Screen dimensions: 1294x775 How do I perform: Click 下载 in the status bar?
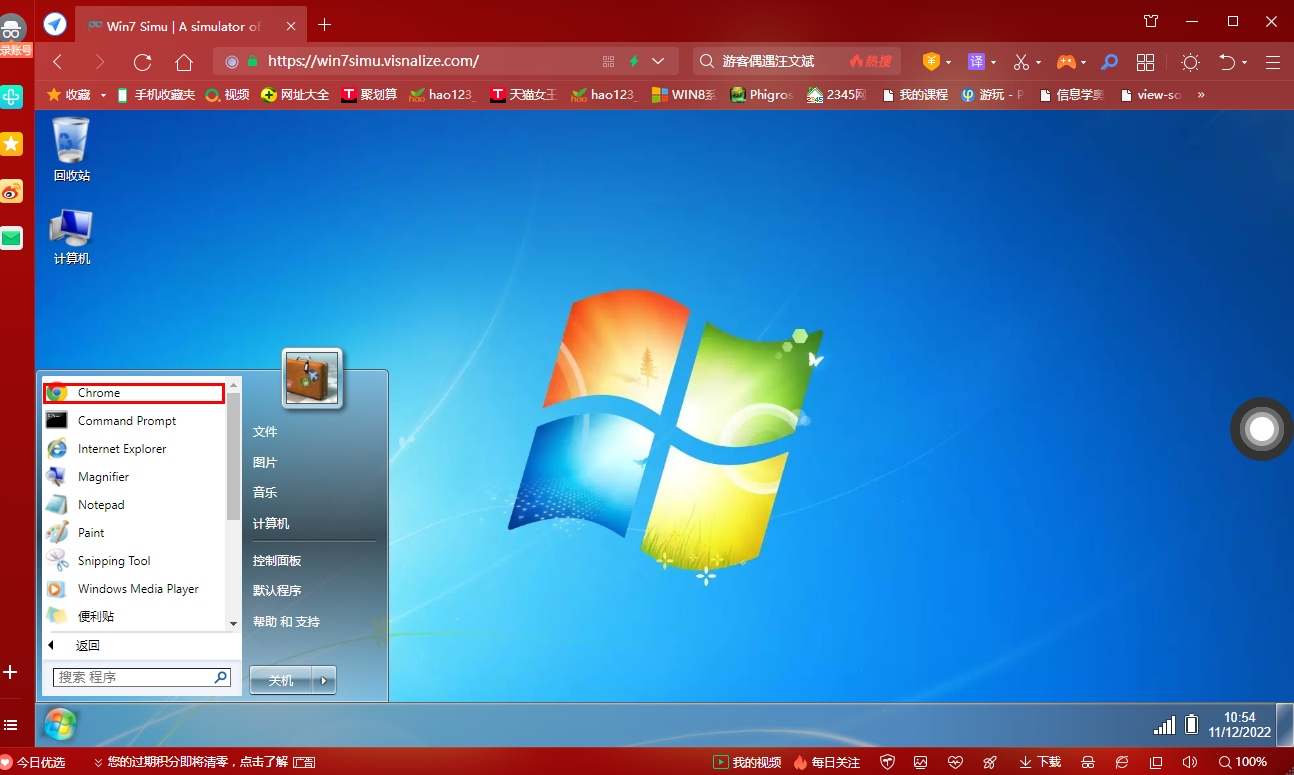(x=1040, y=762)
